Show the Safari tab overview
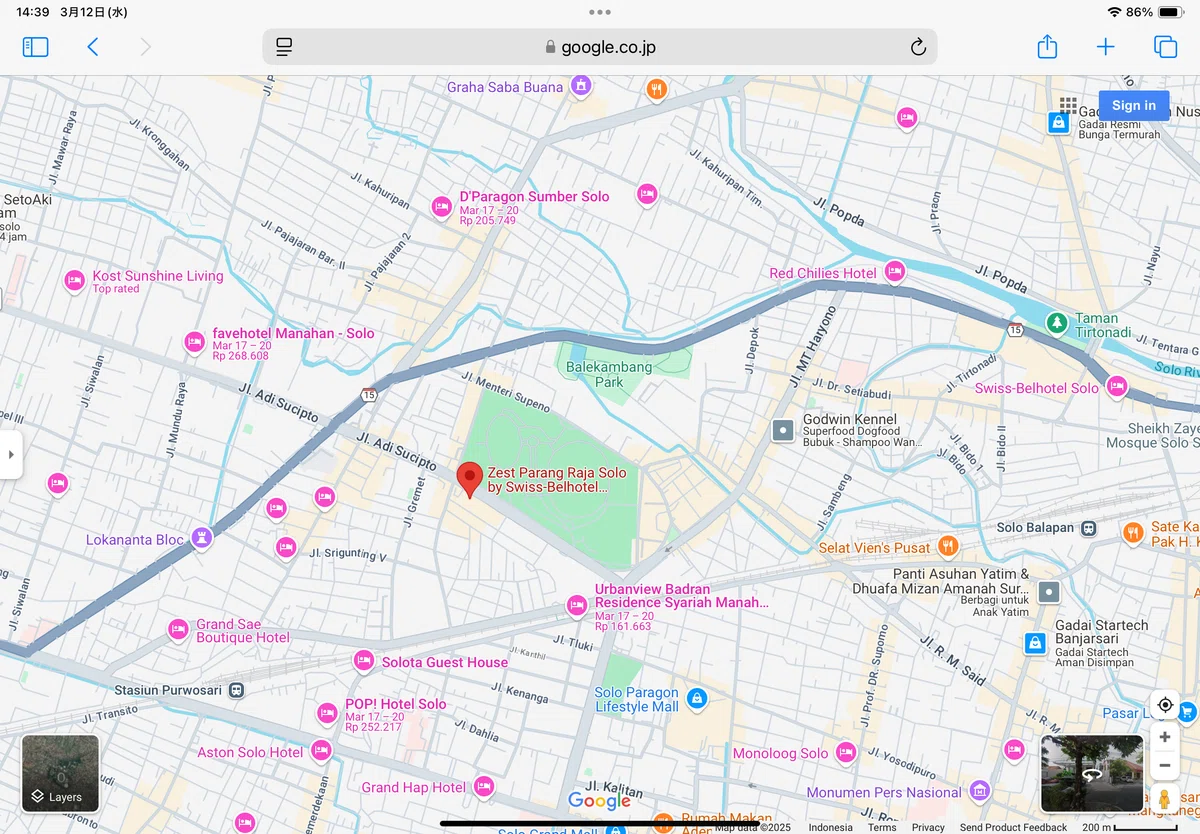Image resolution: width=1200 pixels, height=834 pixels. tap(1165, 47)
